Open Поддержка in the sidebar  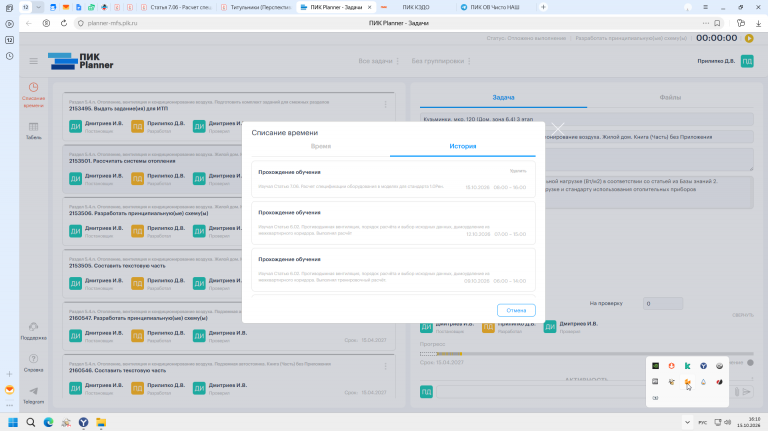point(33,331)
